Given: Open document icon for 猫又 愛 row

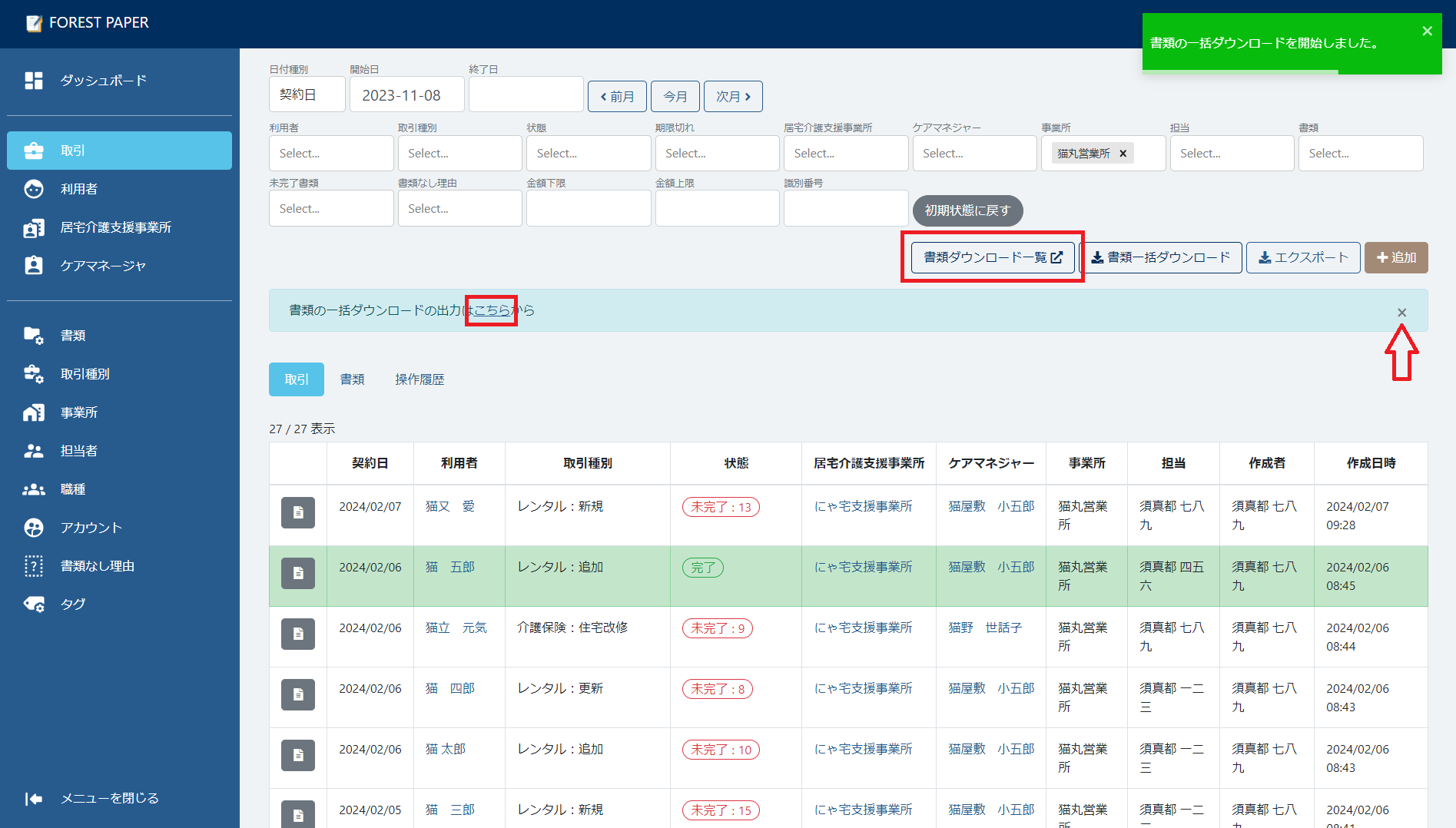Looking at the screenshot, I should 298,512.
